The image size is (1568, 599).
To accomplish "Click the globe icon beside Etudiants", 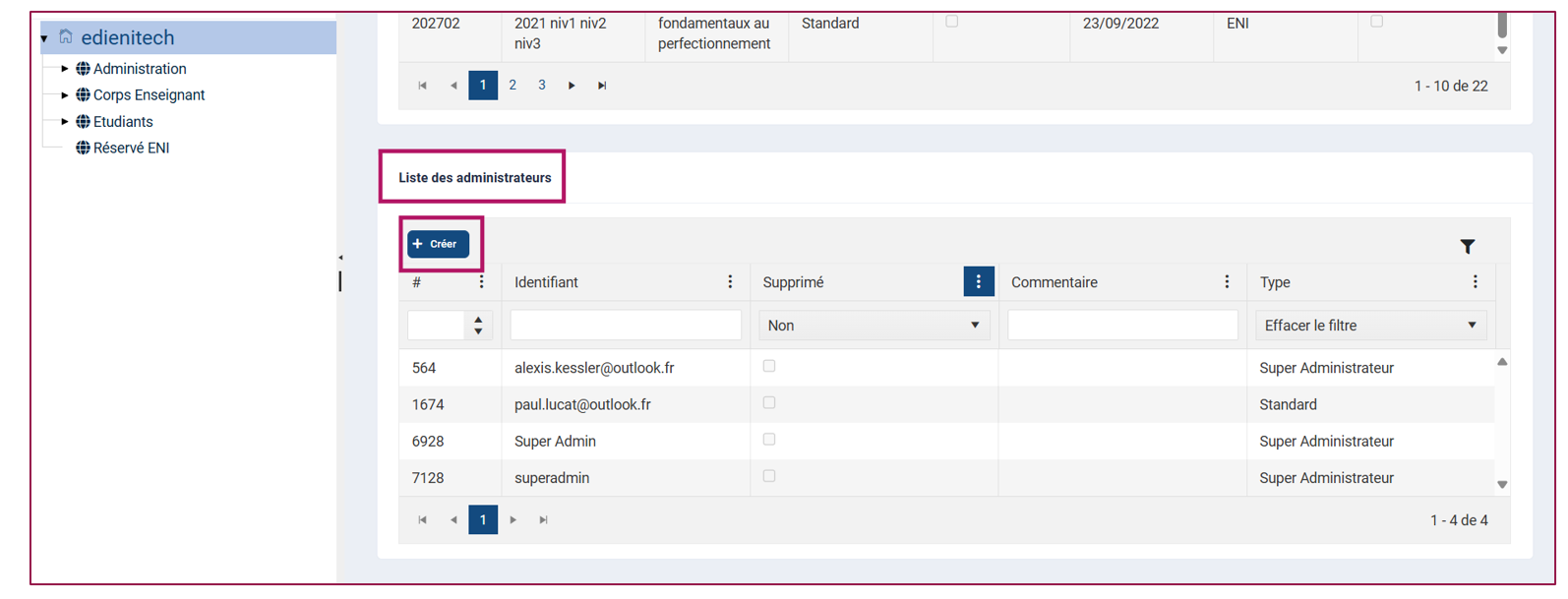I will click(x=83, y=122).
